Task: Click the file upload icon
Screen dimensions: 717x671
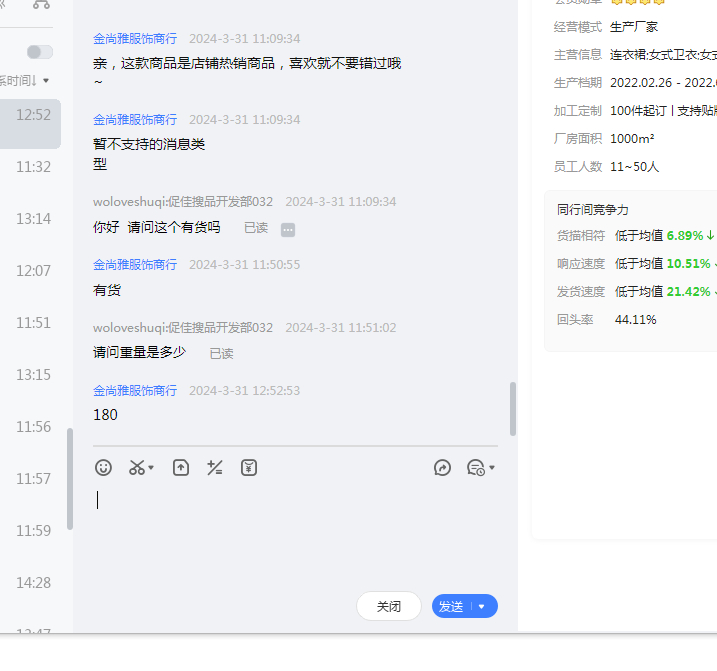Action: (181, 467)
